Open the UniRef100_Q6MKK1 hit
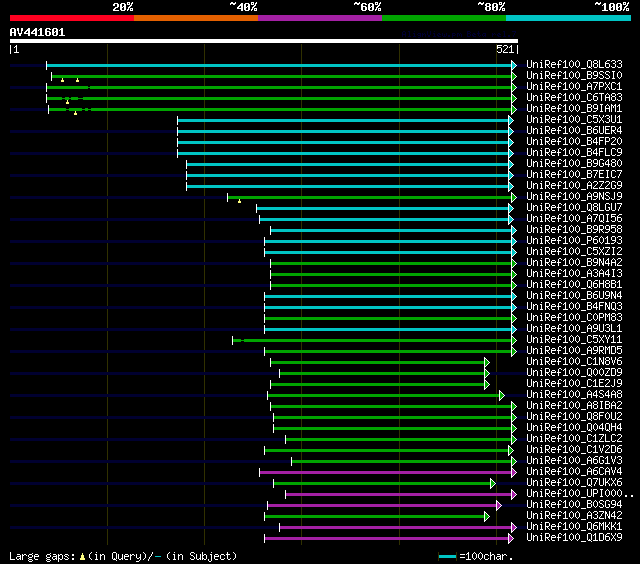 [574, 527]
